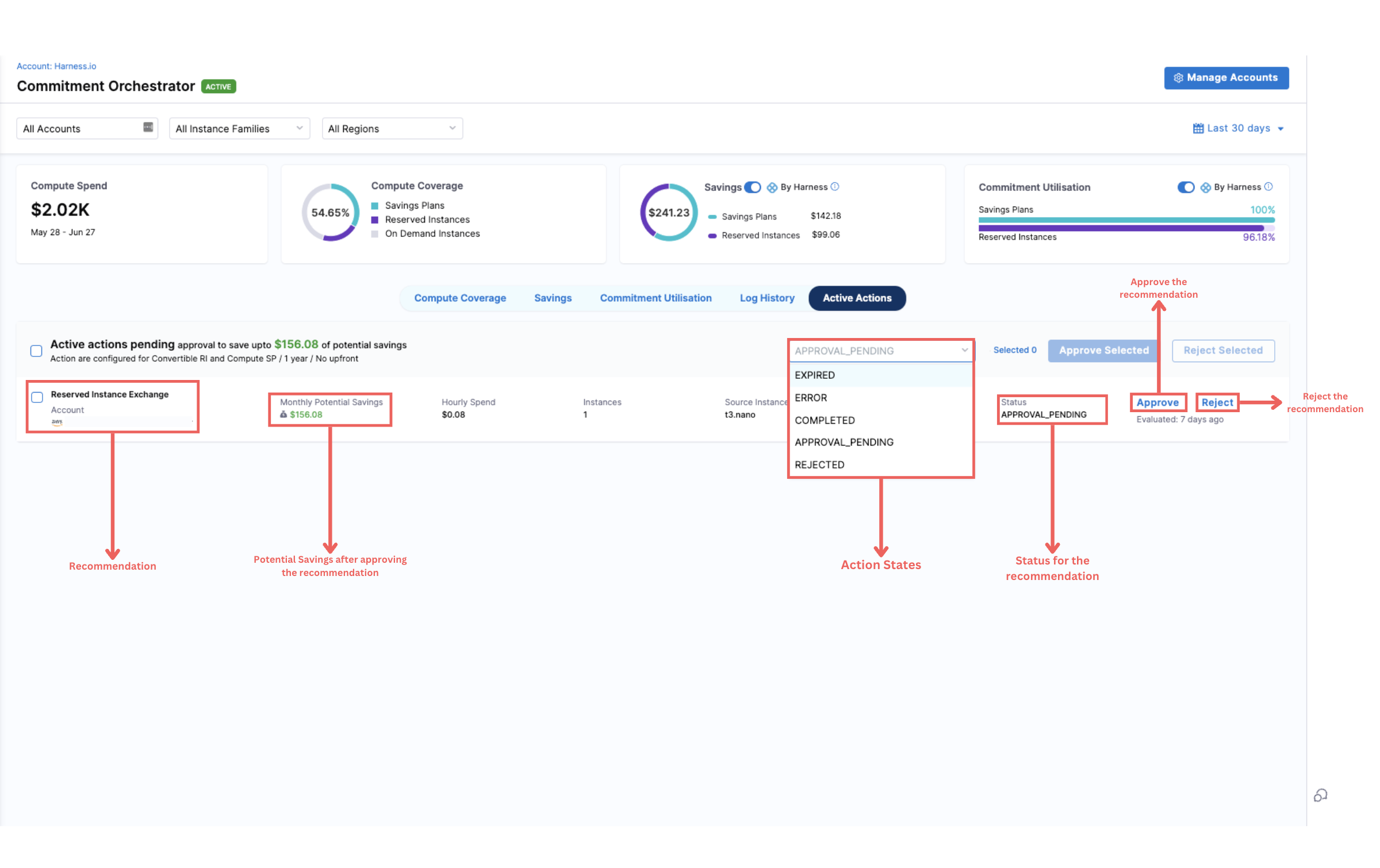This screenshot has height=868, width=1380.
Task: Click the Harness logo icon in Commitment Utilisation card
Action: point(1205,187)
